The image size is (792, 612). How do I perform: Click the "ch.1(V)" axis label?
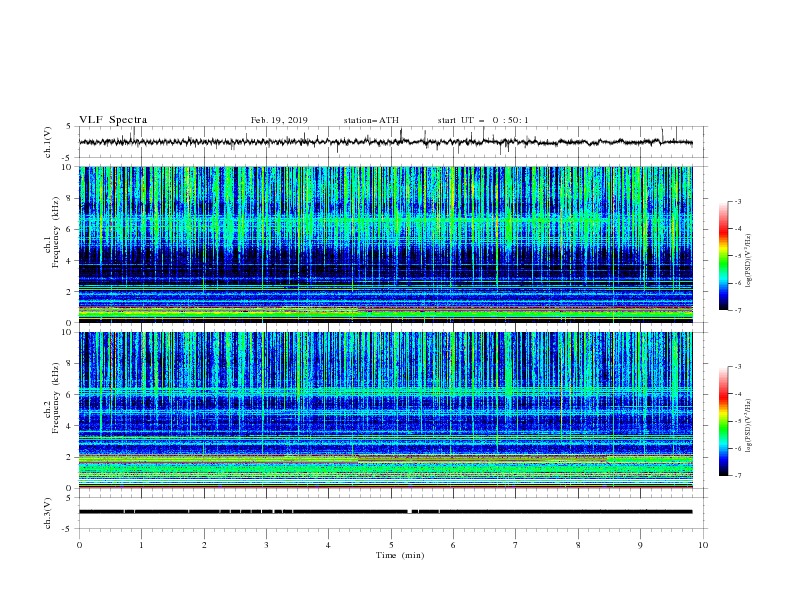pos(48,142)
